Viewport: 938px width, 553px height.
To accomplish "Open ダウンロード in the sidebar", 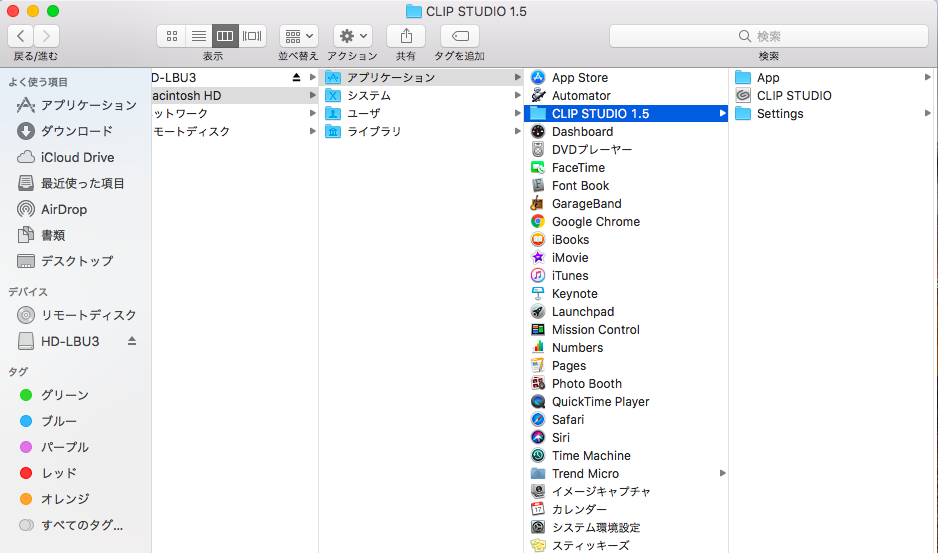I will click(x=77, y=131).
